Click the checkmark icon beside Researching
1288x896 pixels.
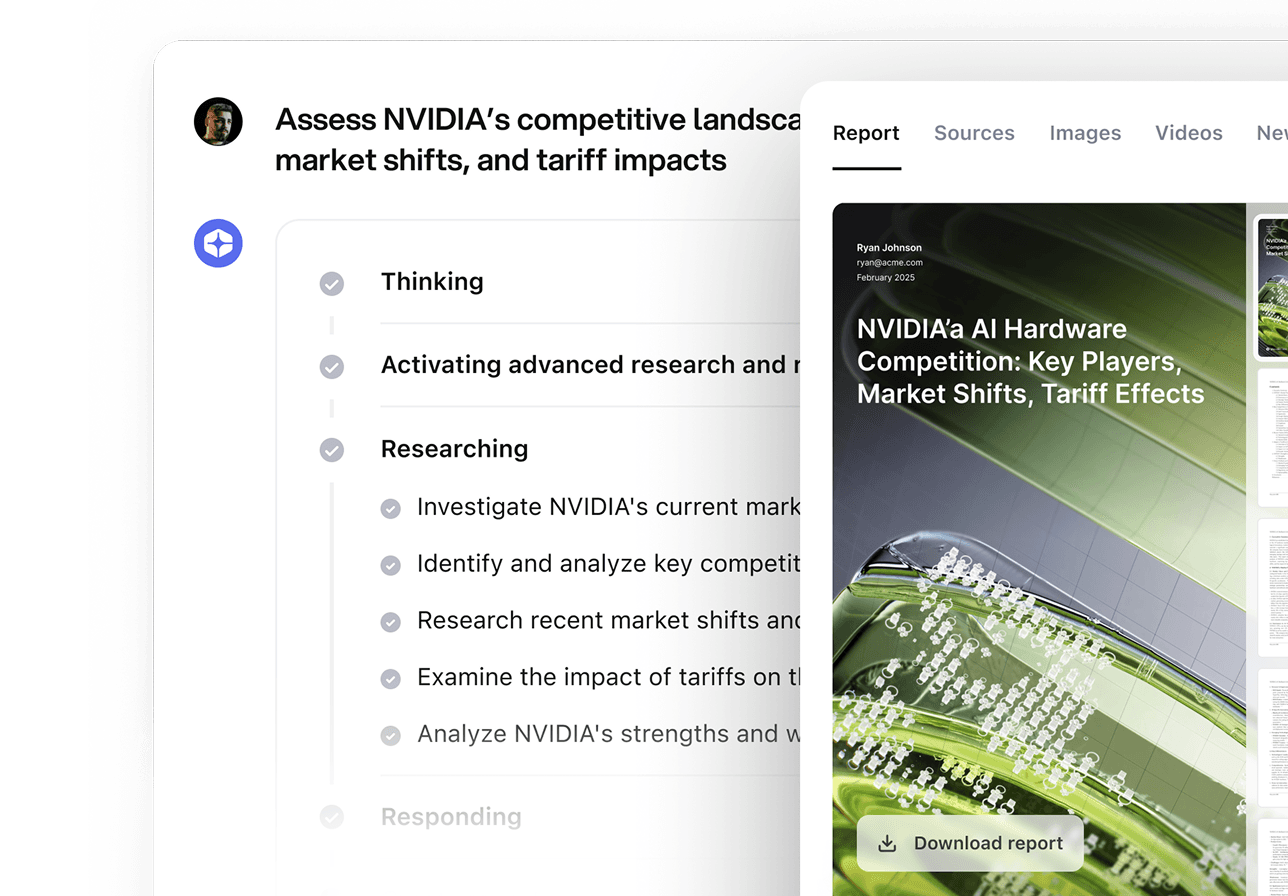[332, 450]
